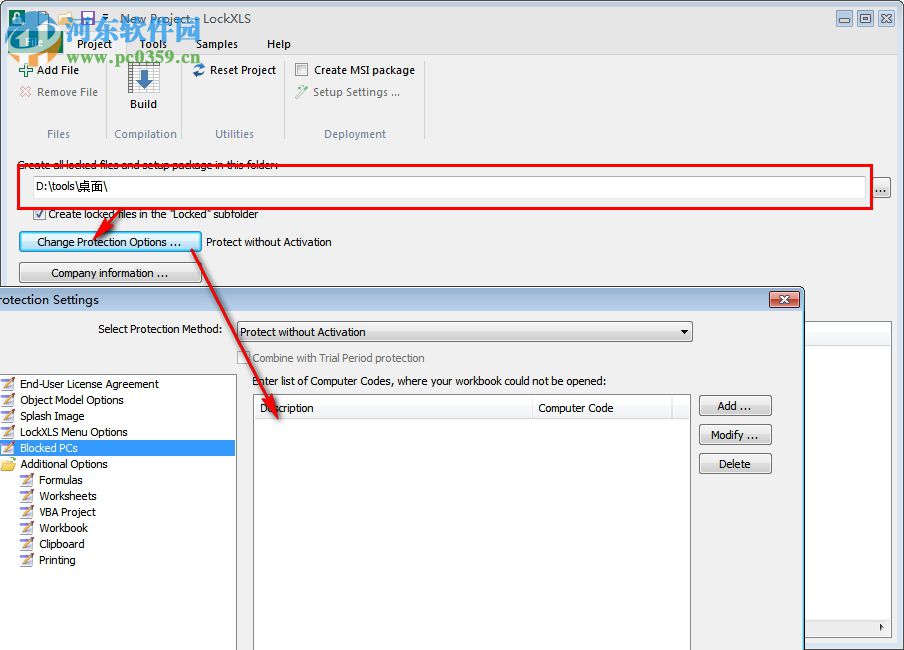This screenshot has width=904, height=650.
Task: Open the Select Protection Method dropdown
Action: point(465,332)
